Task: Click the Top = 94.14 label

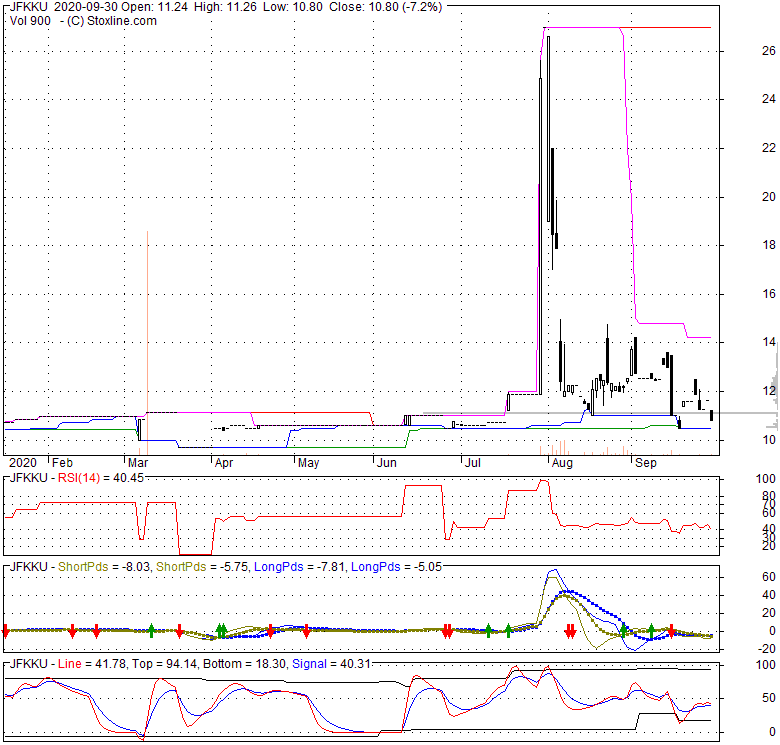Action: [x=165, y=664]
